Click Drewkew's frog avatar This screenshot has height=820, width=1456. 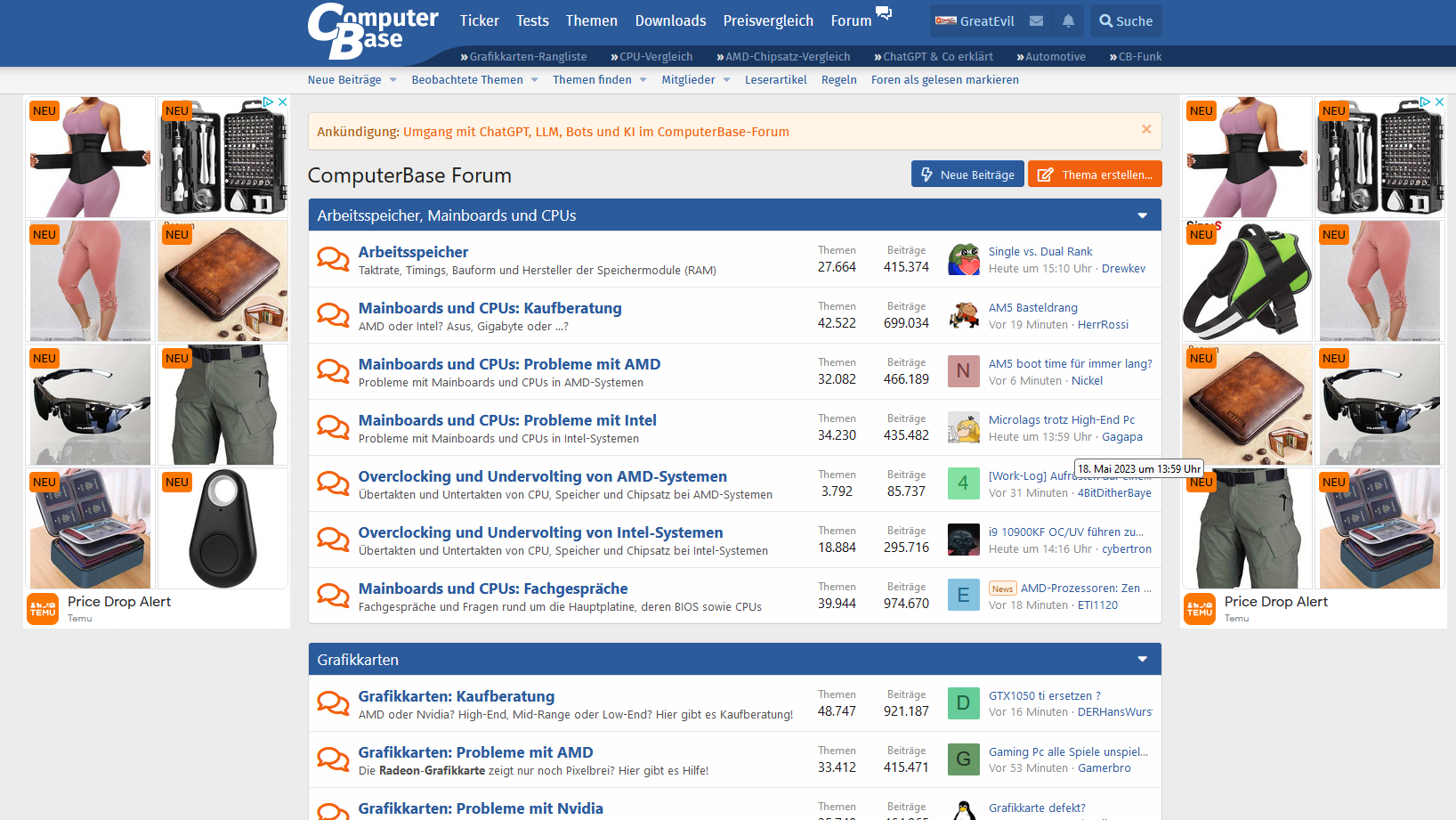[963, 259]
